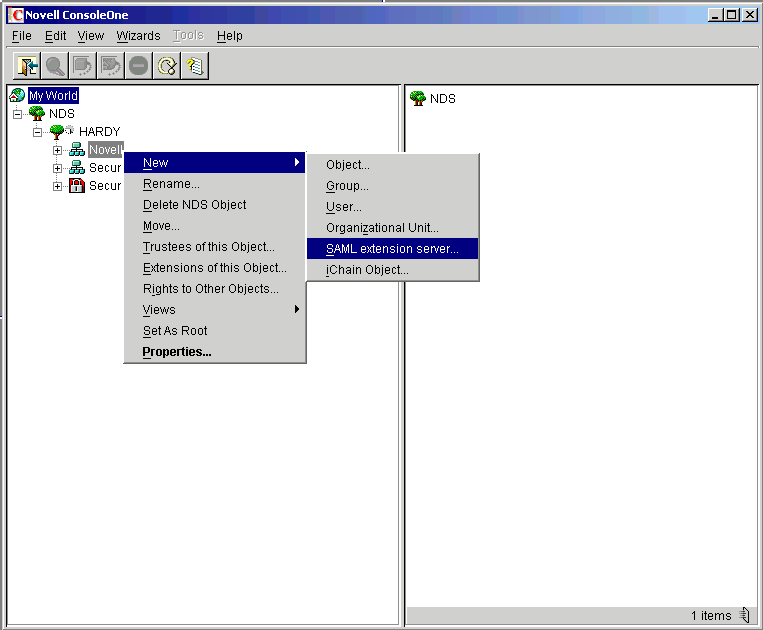Screen dimensions: 763x630
Task: Select My World tree label
Action: 53,95
